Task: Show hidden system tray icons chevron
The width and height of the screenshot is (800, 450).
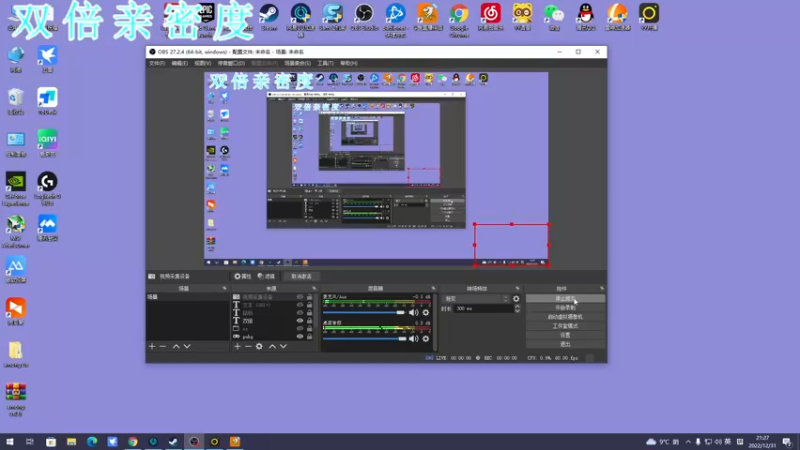Action: (x=688, y=442)
